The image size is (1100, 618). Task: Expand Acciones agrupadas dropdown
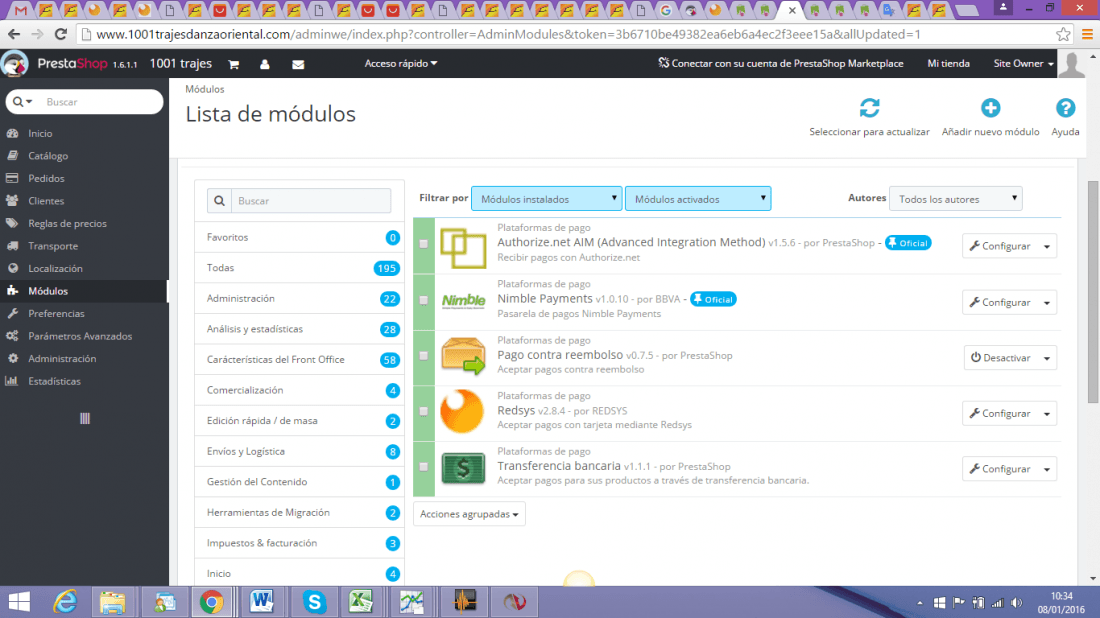[469, 514]
